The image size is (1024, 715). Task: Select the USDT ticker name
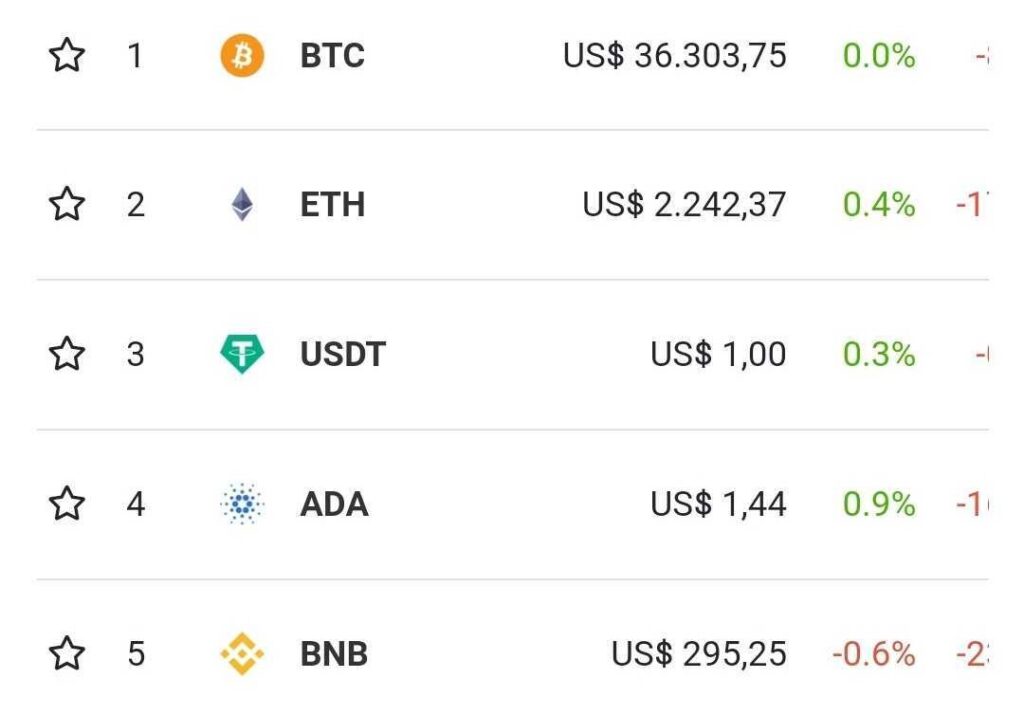coord(342,354)
